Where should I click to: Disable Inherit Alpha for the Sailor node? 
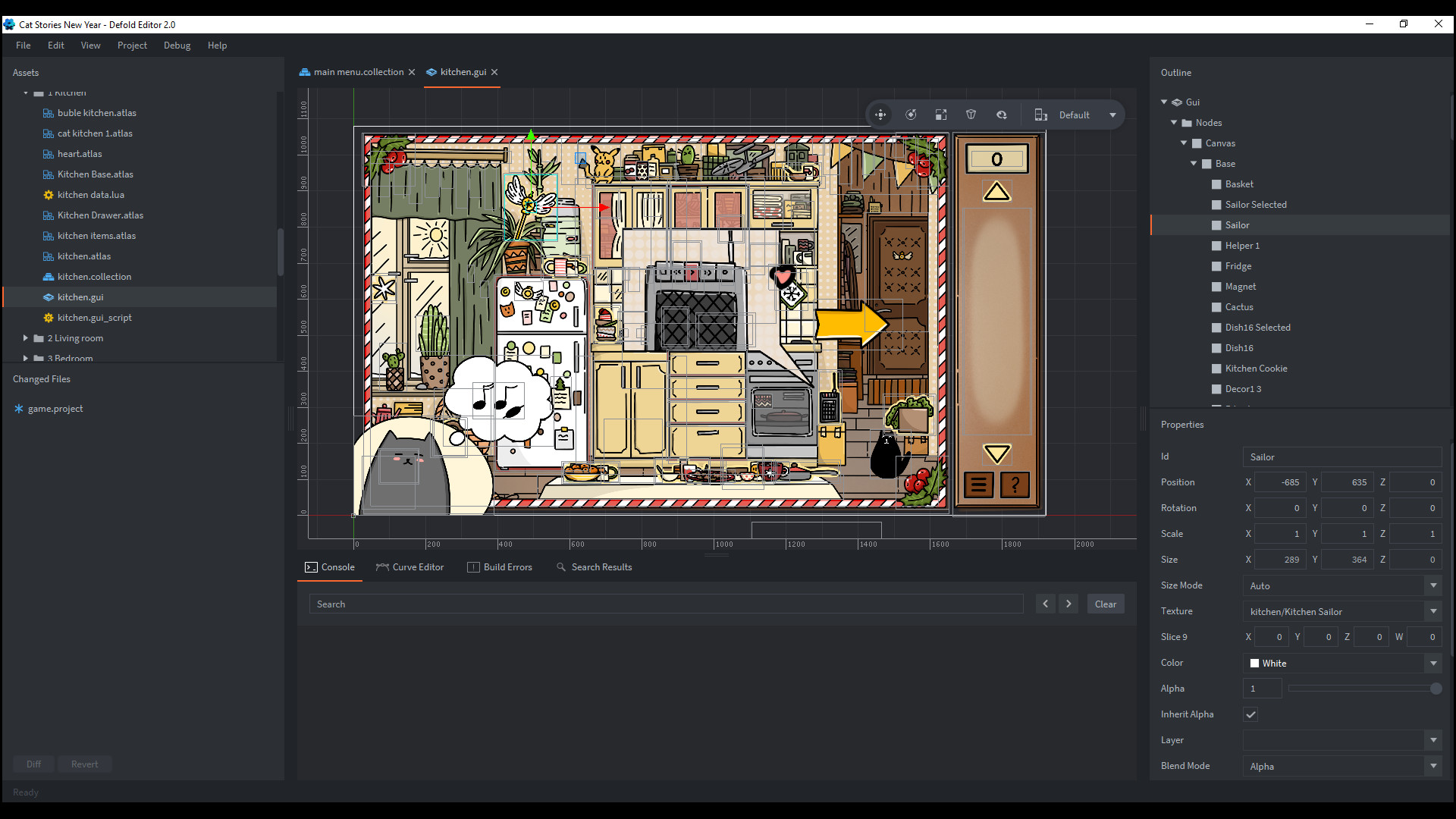point(1250,714)
